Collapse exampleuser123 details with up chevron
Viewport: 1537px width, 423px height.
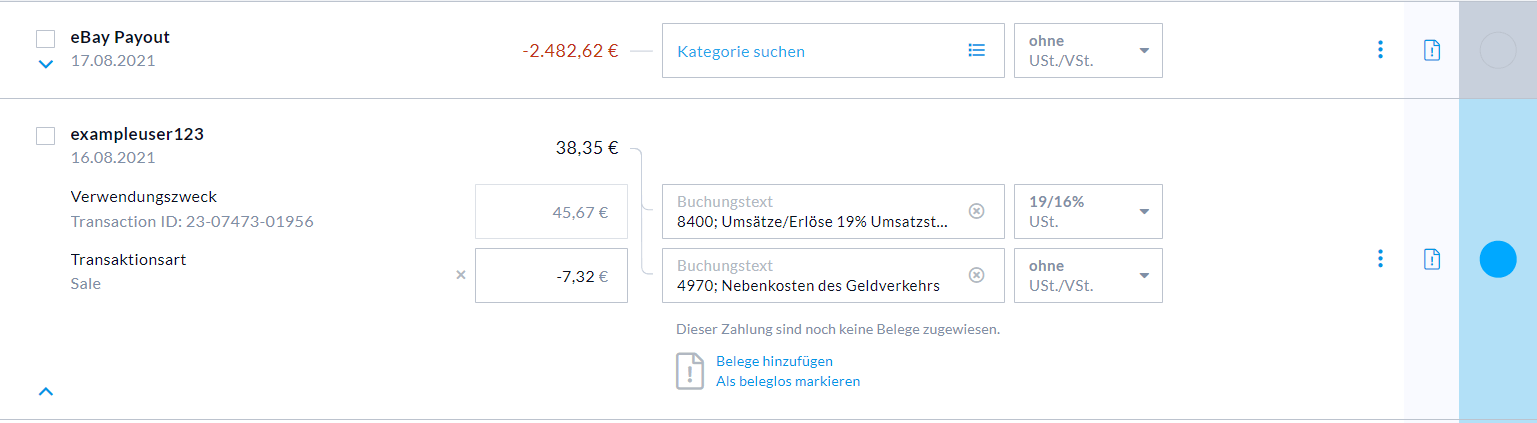[45, 391]
